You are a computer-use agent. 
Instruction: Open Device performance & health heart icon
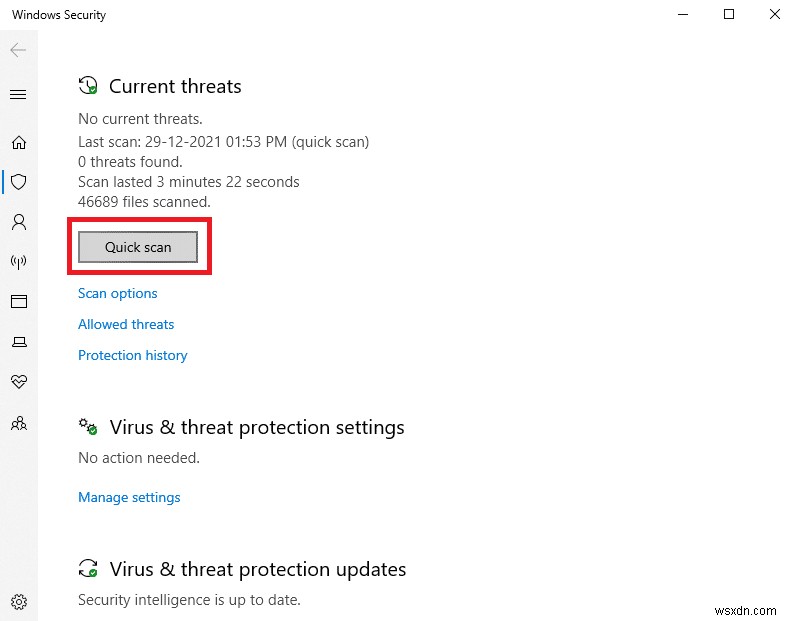point(18,382)
